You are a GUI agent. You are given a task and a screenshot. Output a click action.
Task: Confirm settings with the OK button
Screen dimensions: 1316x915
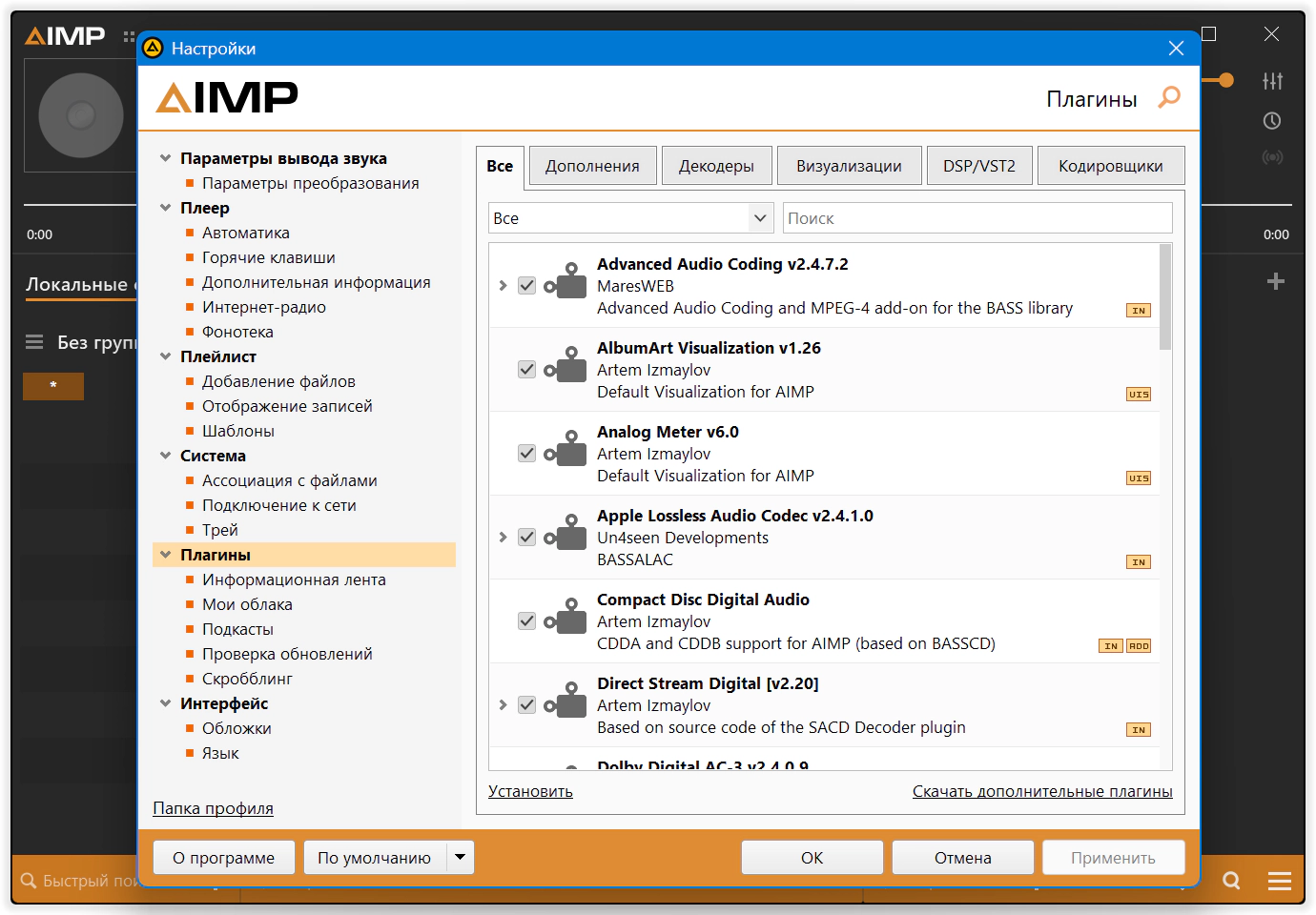[x=812, y=858]
